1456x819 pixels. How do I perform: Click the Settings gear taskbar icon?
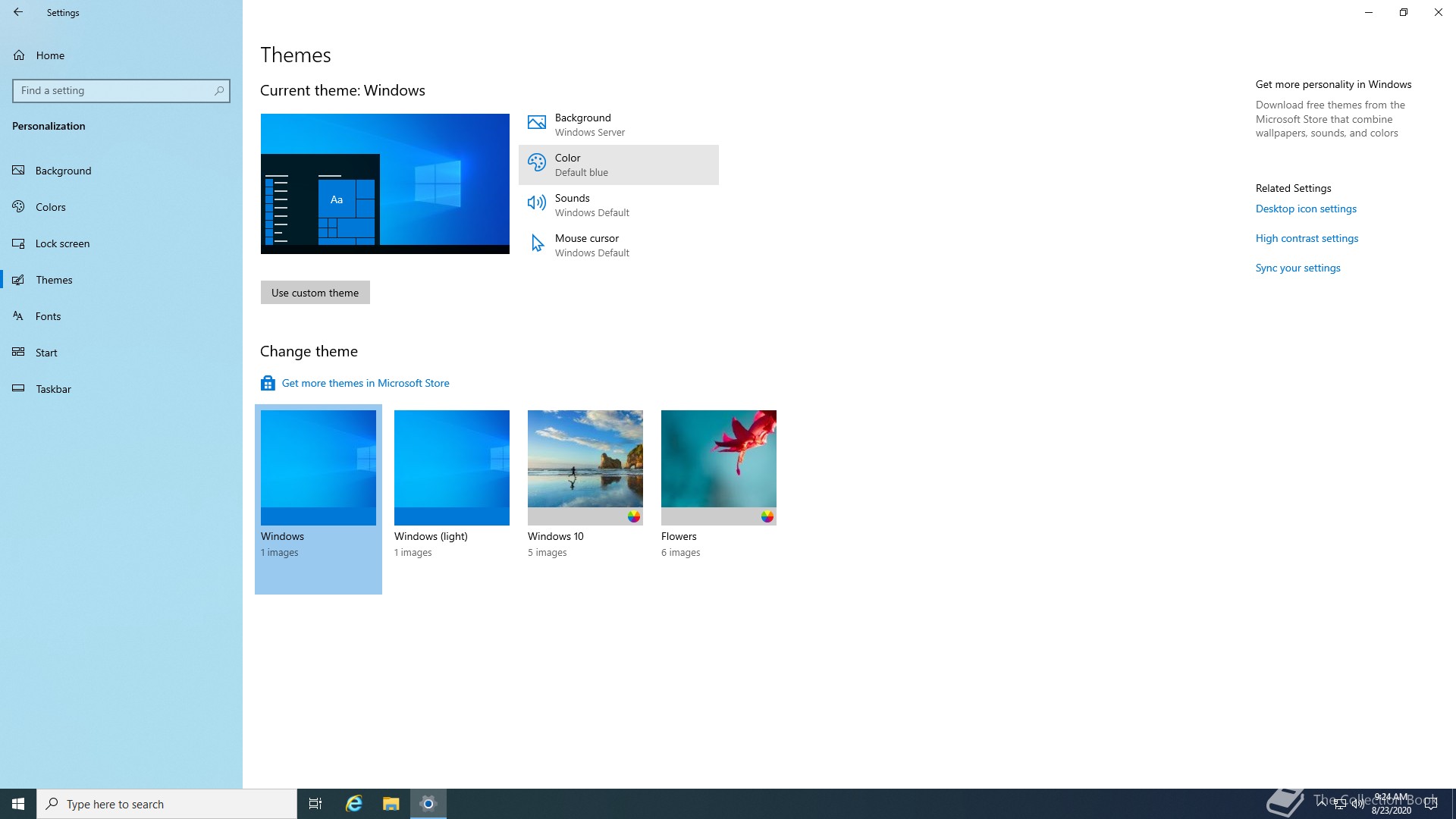coord(428,804)
